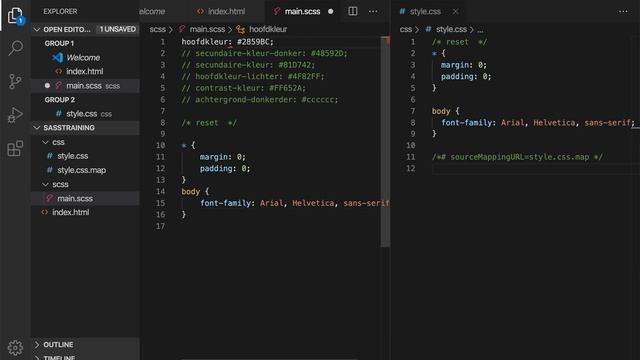Expand the Timeline section
640x360 pixels.
click(37, 358)
